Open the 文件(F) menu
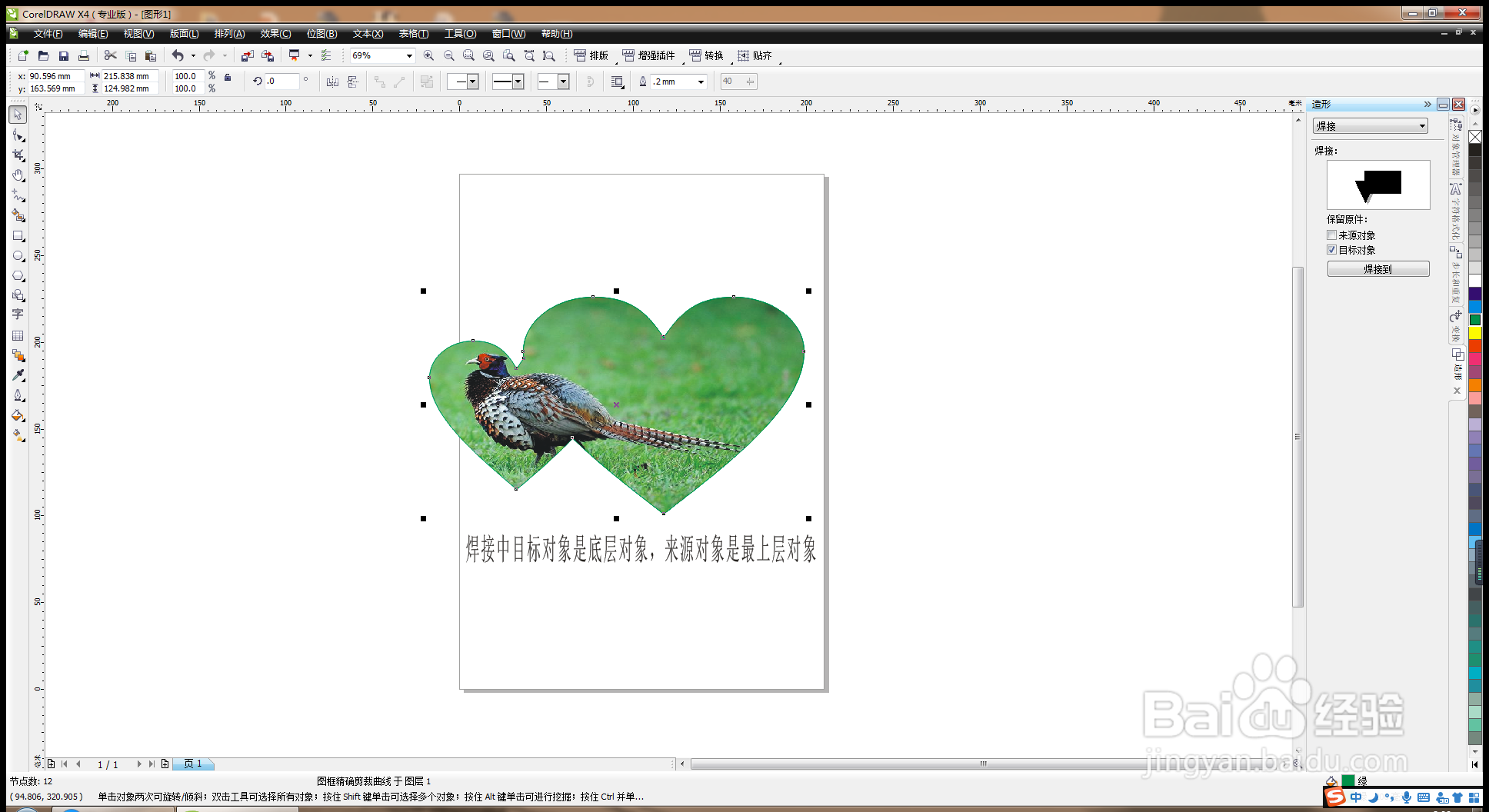 [48, 34]
